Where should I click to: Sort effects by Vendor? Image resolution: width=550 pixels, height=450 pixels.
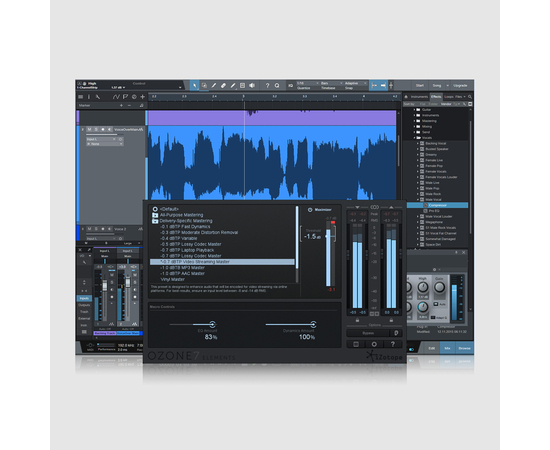(446, 104)
